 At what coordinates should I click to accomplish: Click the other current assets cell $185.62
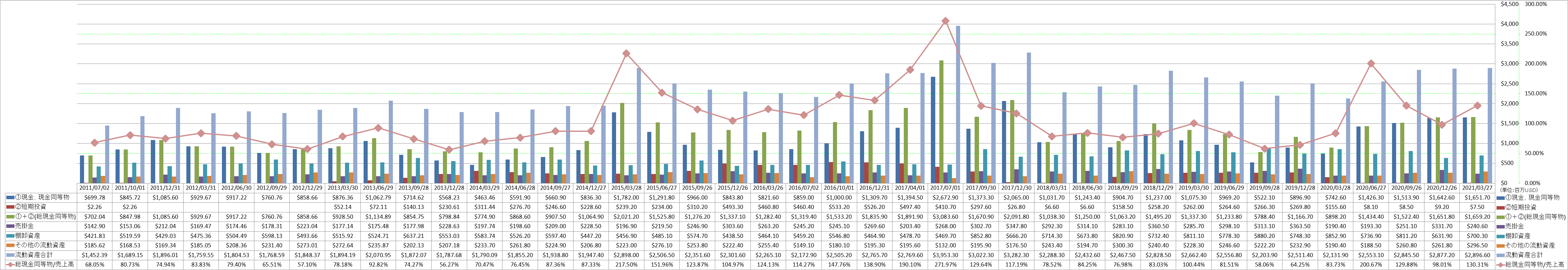tap(94, 245)
